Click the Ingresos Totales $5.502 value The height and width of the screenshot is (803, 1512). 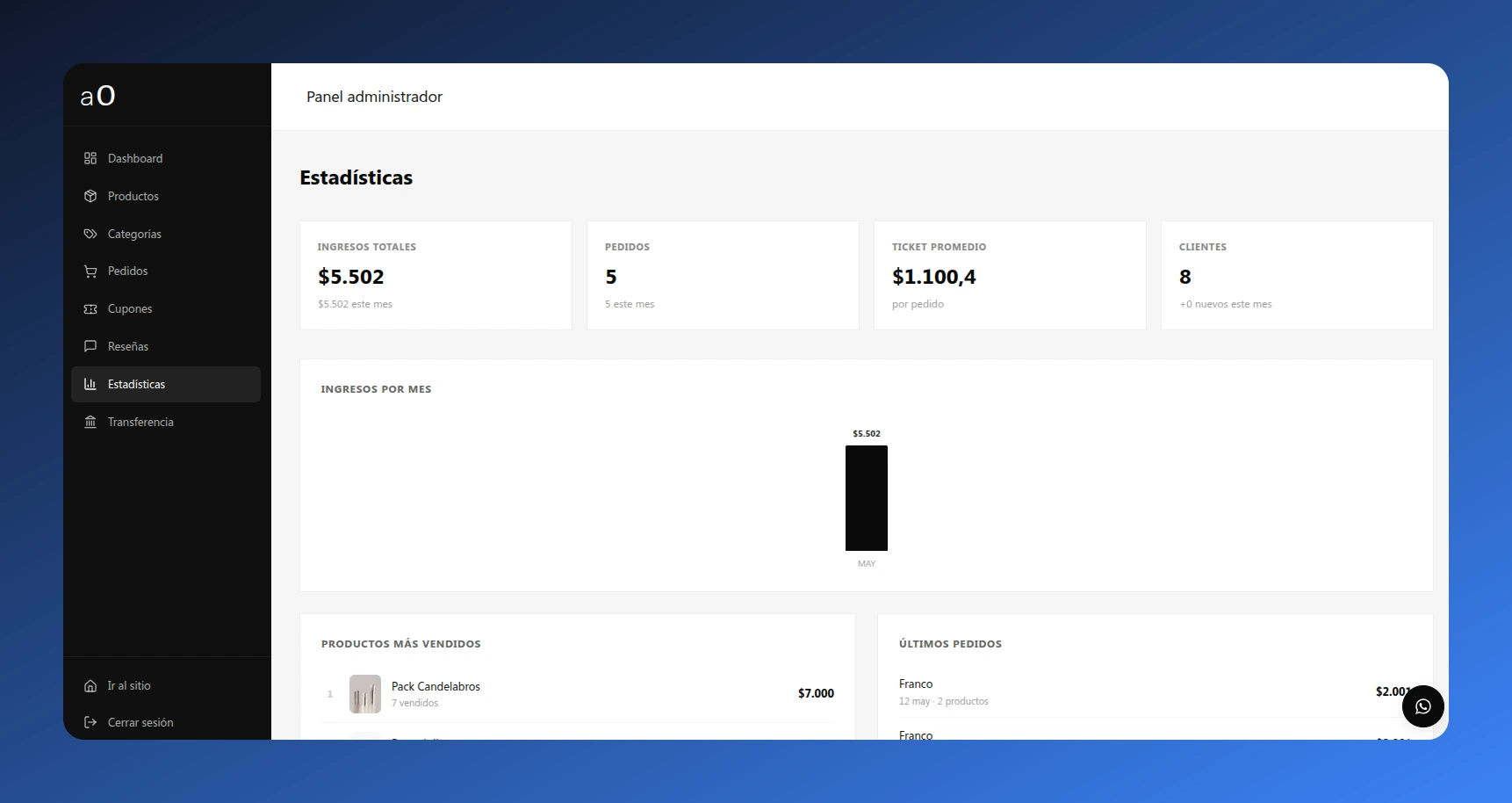[x=351, y=277]
